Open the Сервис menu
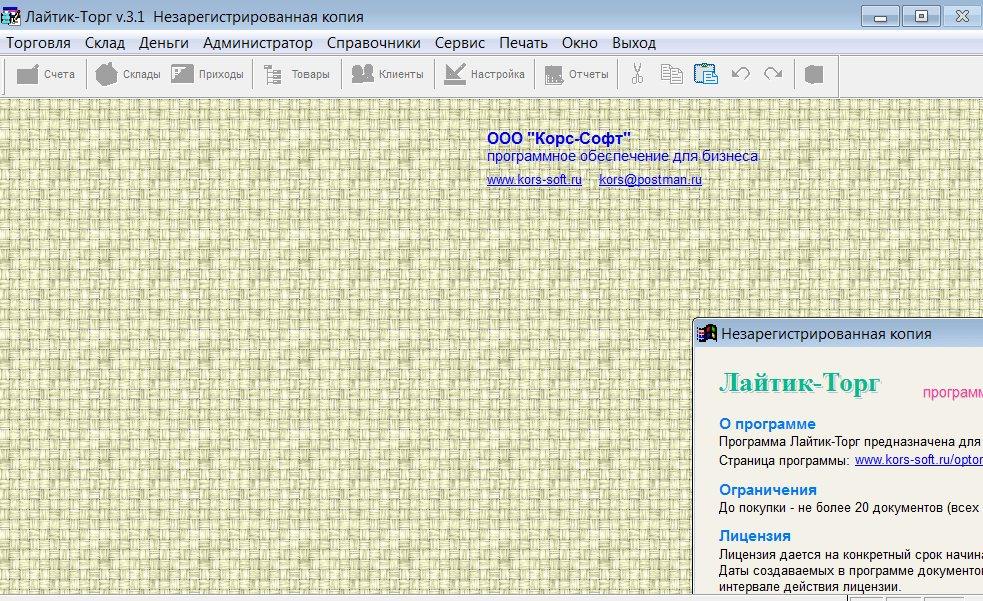 point(460,43)
